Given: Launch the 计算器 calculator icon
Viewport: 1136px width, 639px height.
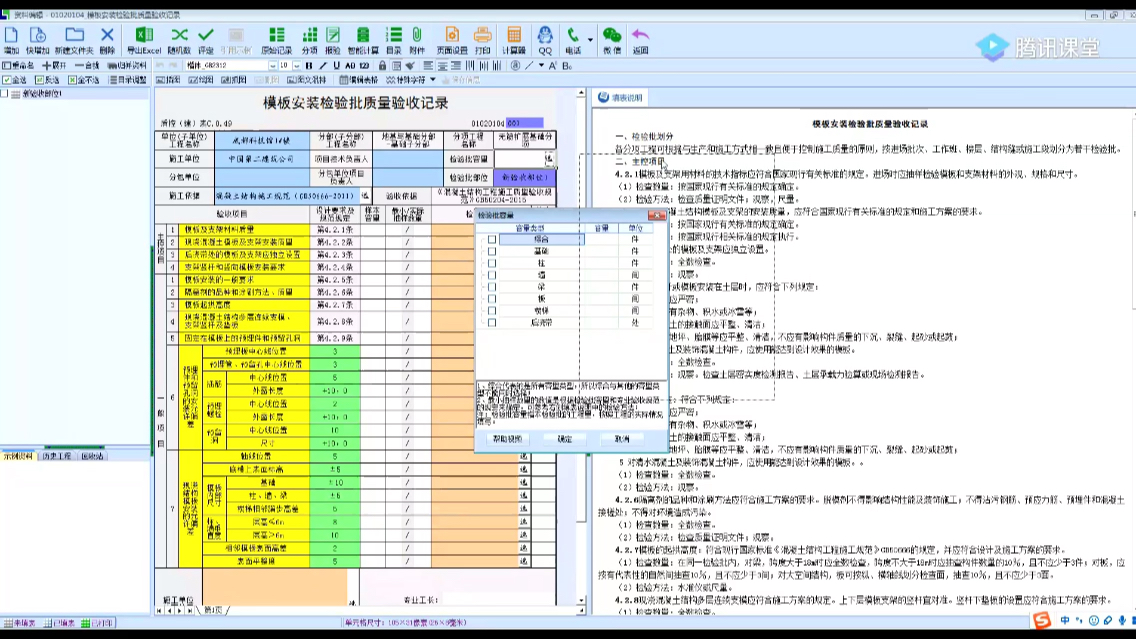Looking at the screenshot, I should coord(513,40).
